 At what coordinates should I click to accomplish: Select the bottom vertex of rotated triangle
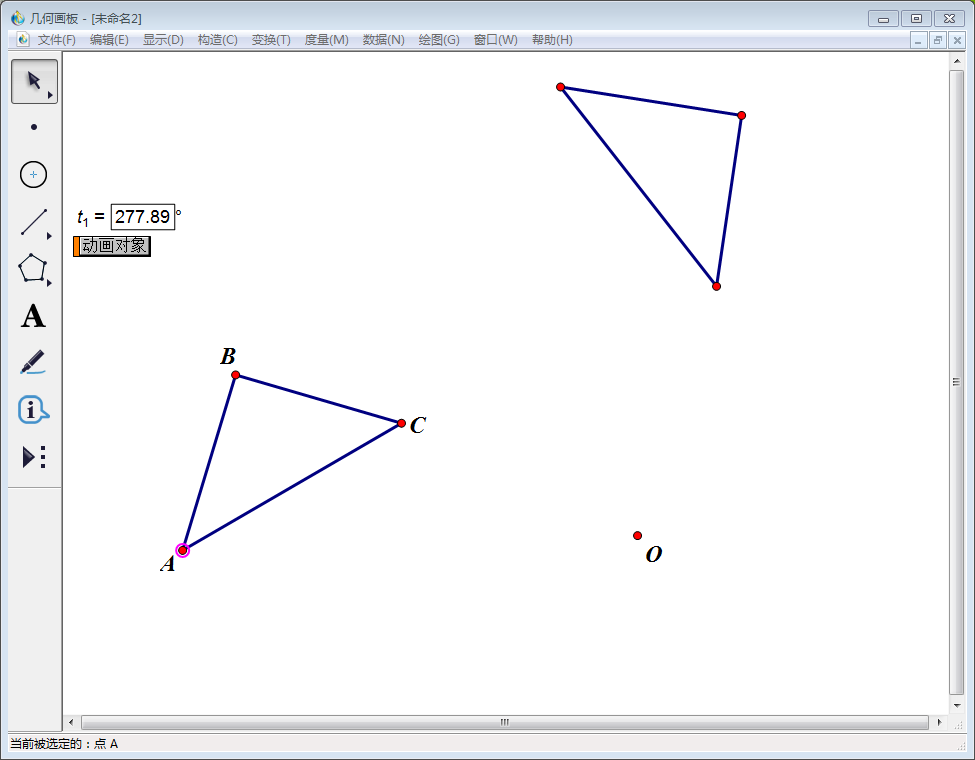coord(716,287)
